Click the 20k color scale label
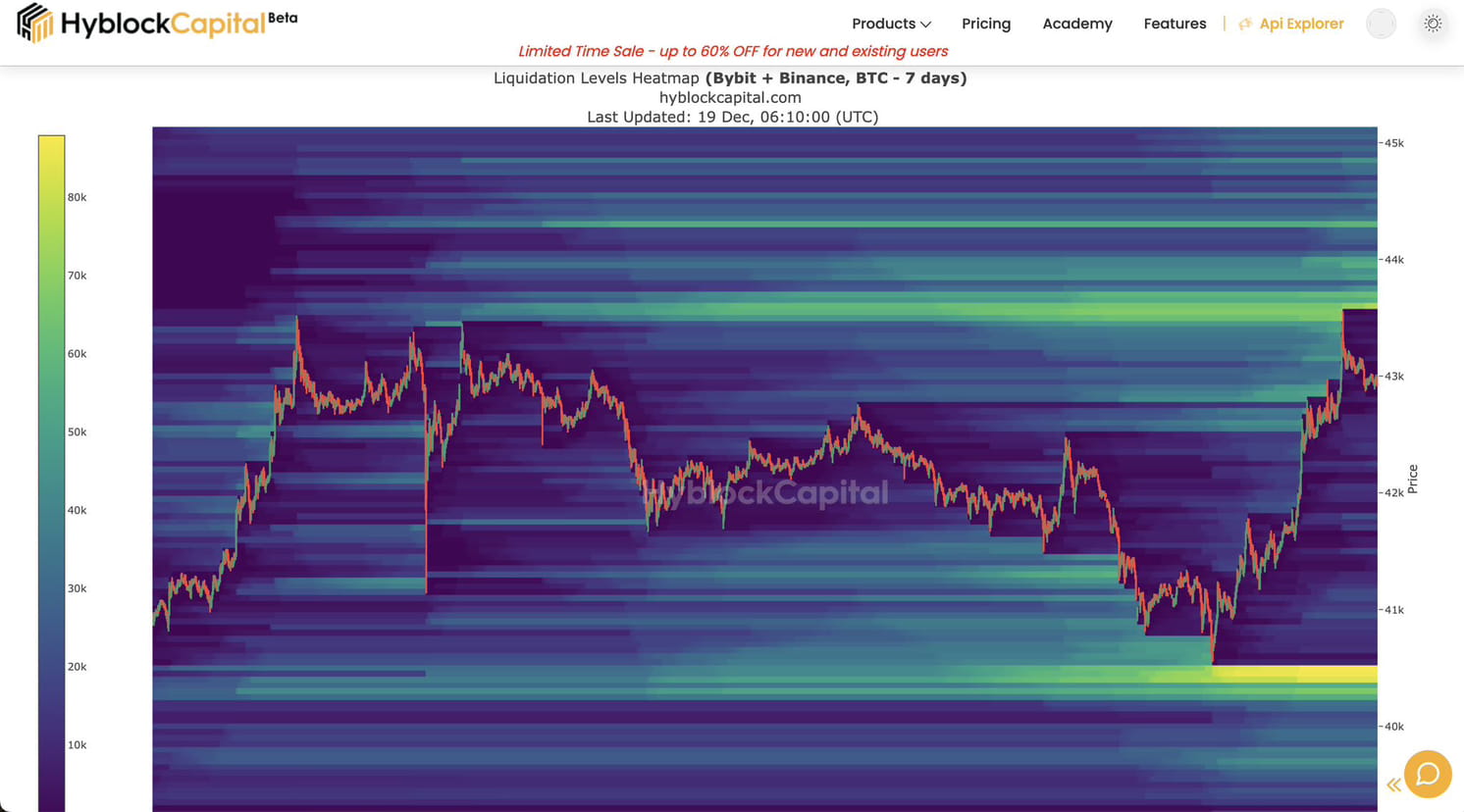 (x=77, y=667)
